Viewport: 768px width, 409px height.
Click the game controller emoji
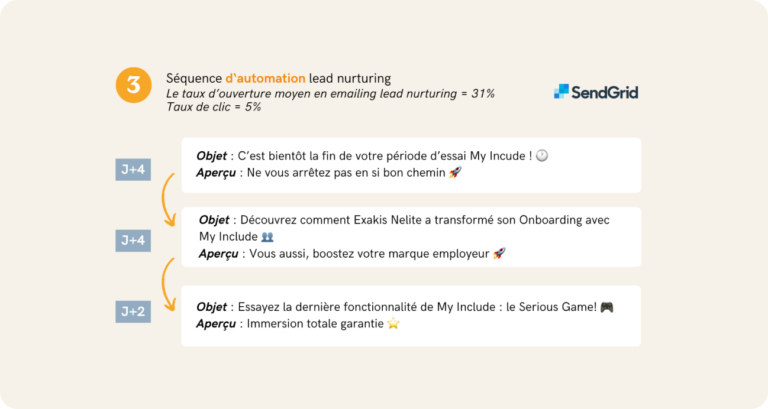coord(605,307)
